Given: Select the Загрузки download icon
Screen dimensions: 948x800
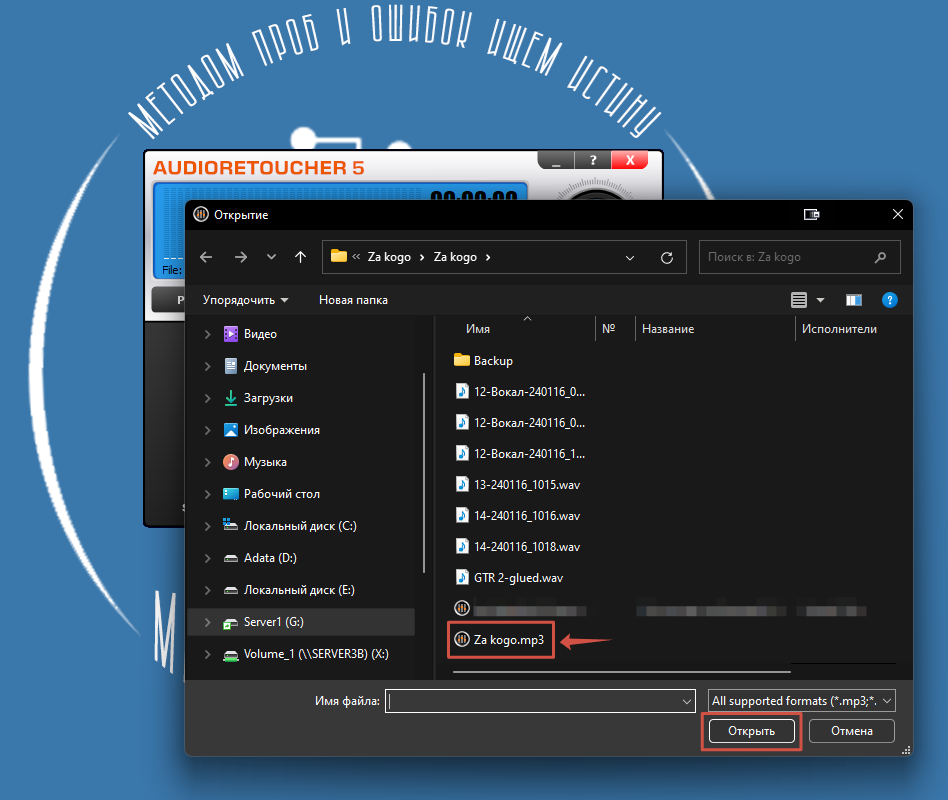Looking at the screenshot, I should [231, 398].
